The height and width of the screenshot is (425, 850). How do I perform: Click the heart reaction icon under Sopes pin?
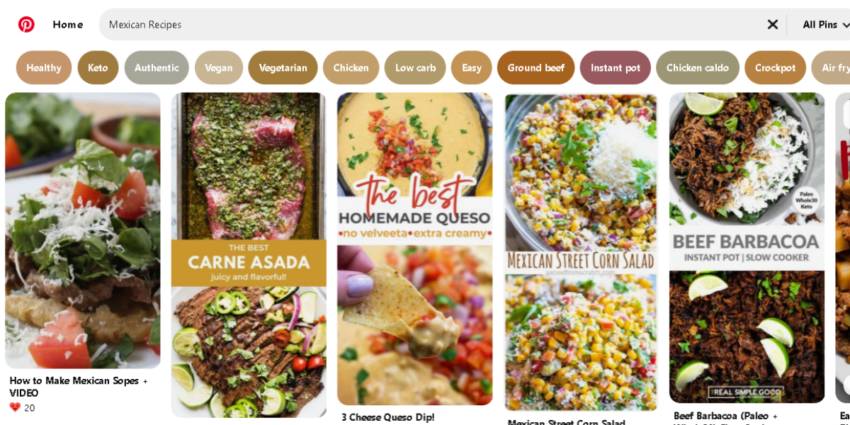pyautogui.click(x=15, y=407)
